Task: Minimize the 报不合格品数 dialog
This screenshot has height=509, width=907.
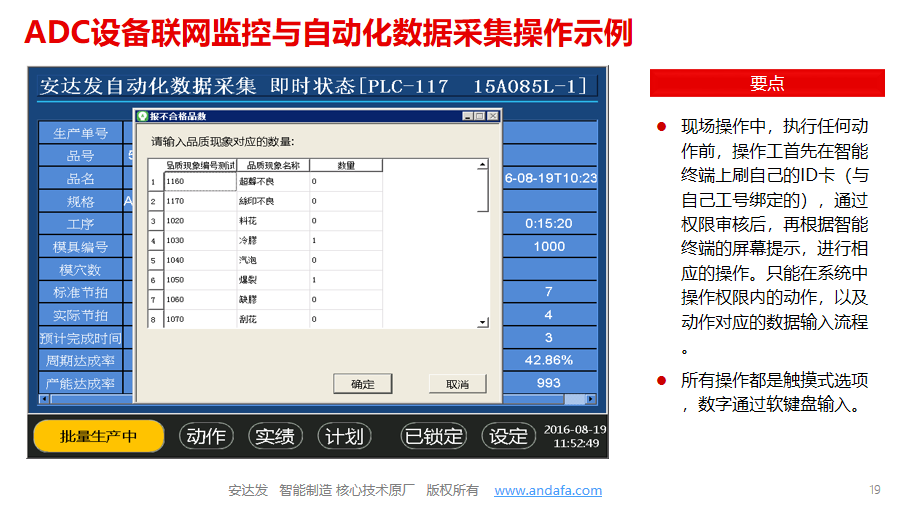Action: coord(468,116)
